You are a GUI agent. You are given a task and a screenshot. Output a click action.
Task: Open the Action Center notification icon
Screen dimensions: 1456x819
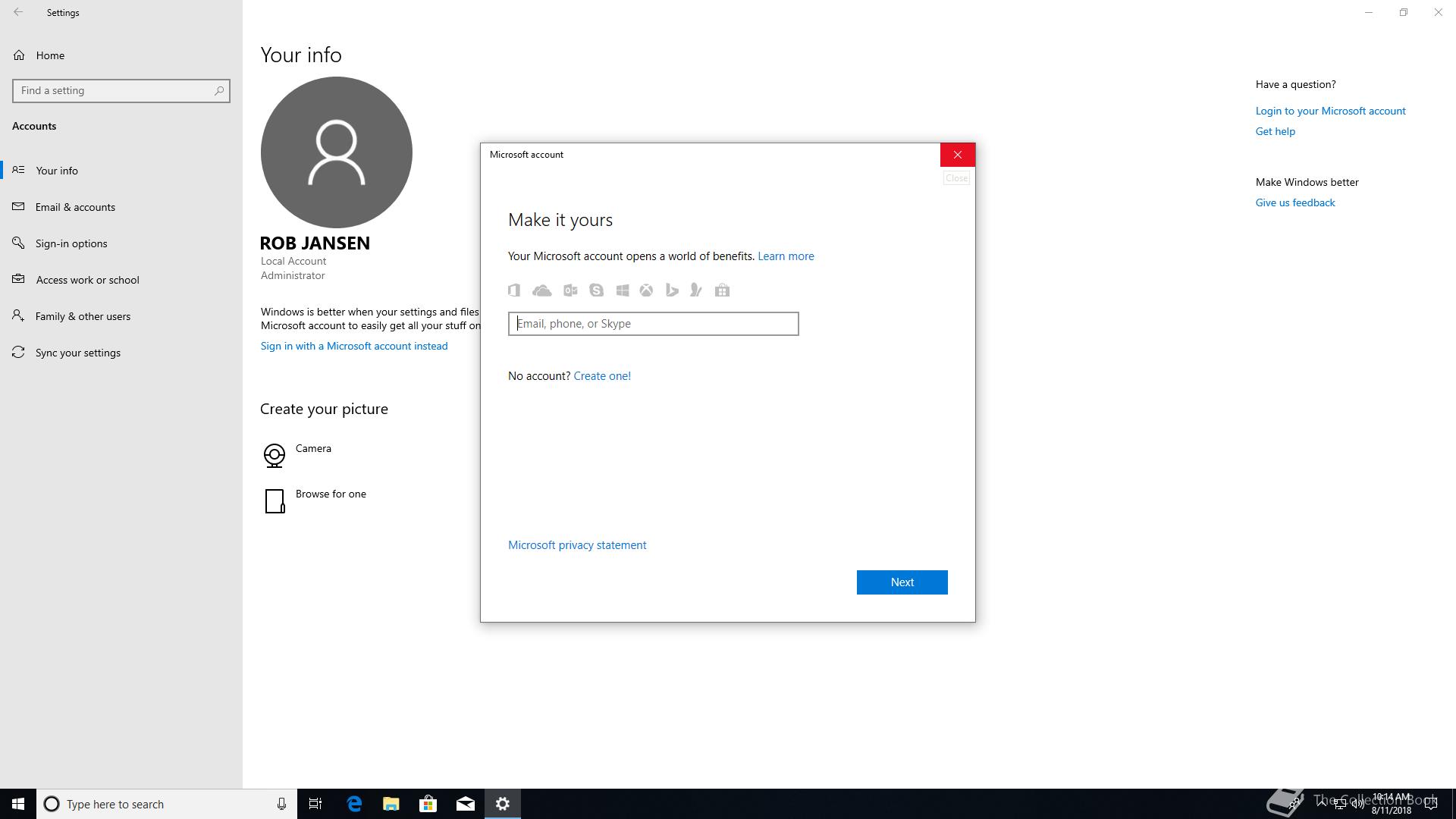(1431, 804)
